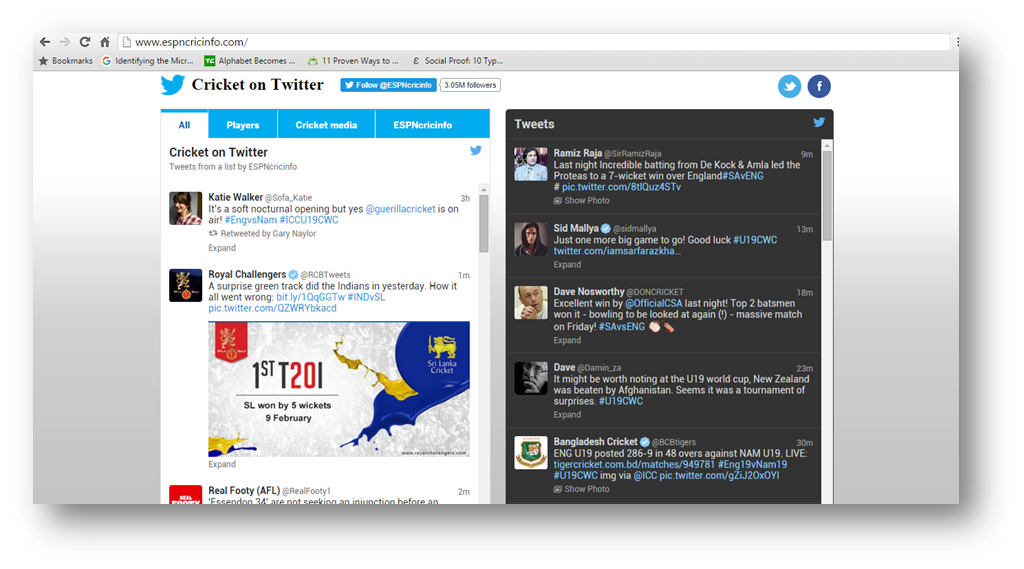Viewport: 1024px width, 569px height.
Task: Click the 3.05M followers count
Action: click(x=470, y=85)
